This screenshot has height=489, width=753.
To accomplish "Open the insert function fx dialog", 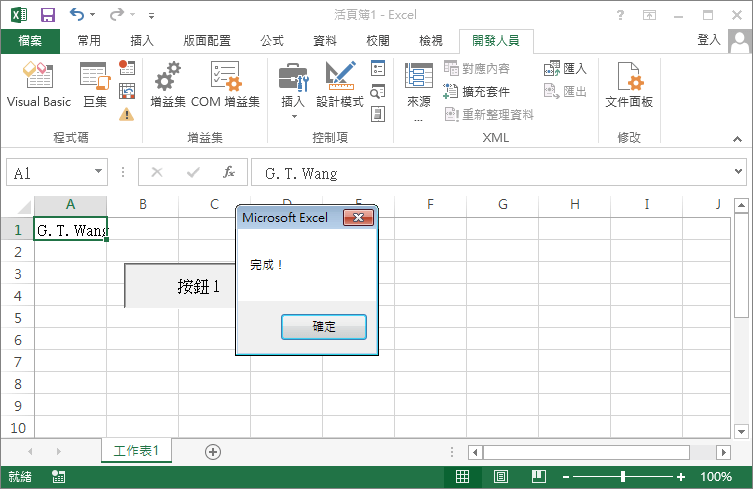I will pos(229,172).
